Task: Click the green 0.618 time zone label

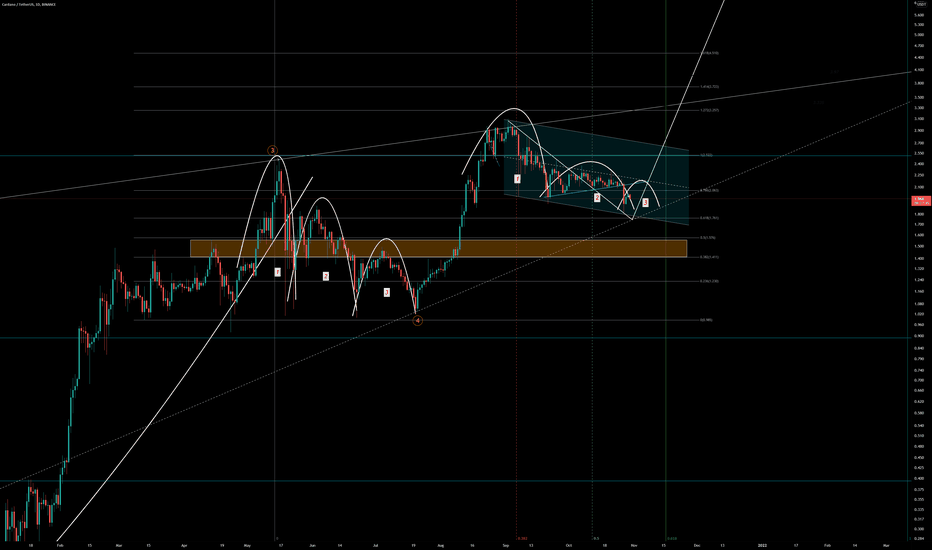Action: point(672,539)
